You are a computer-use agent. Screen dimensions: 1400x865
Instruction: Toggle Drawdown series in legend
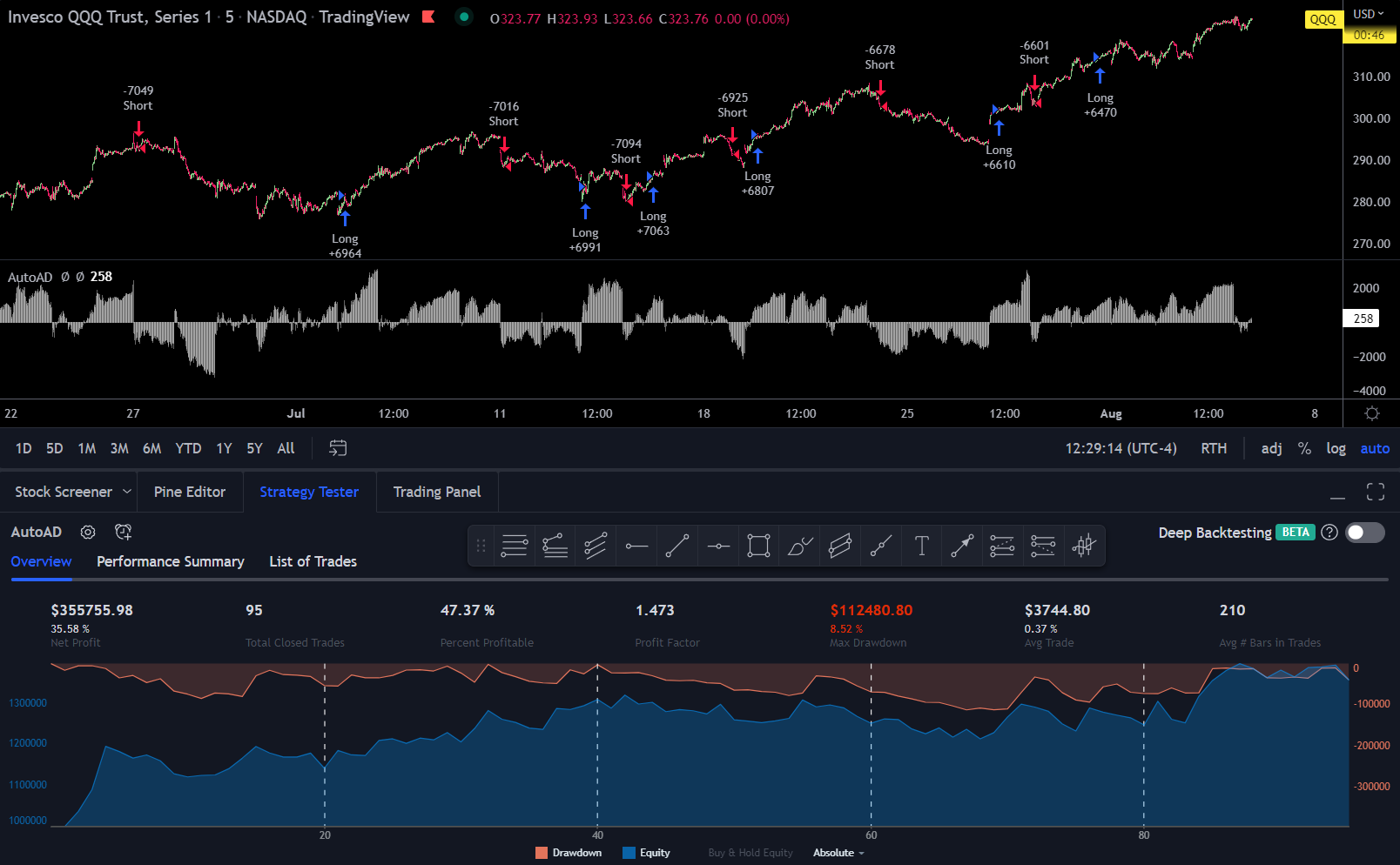(569, 853)
